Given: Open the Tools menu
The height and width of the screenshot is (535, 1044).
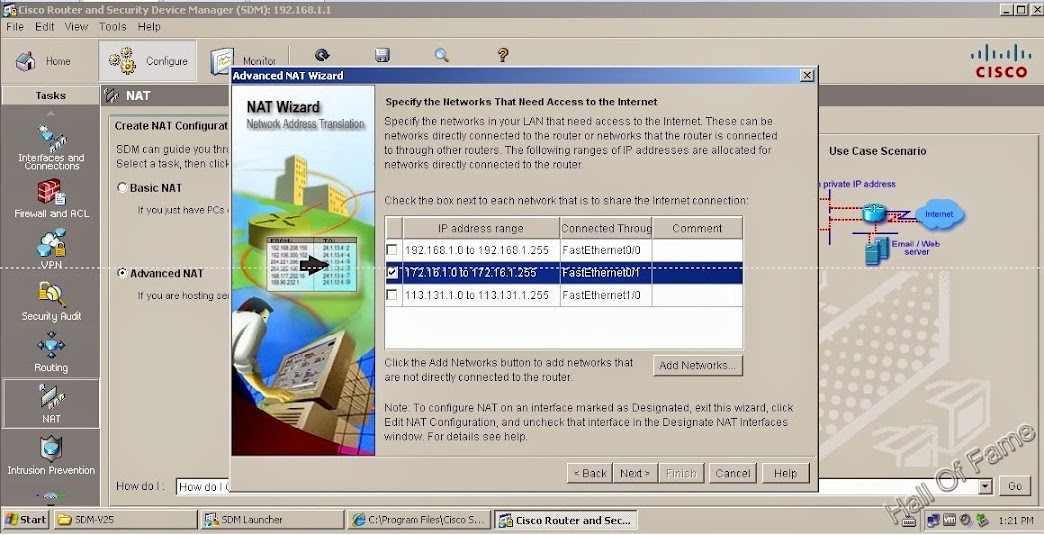Looking at the screenshot, I should (x=113, y=27).
